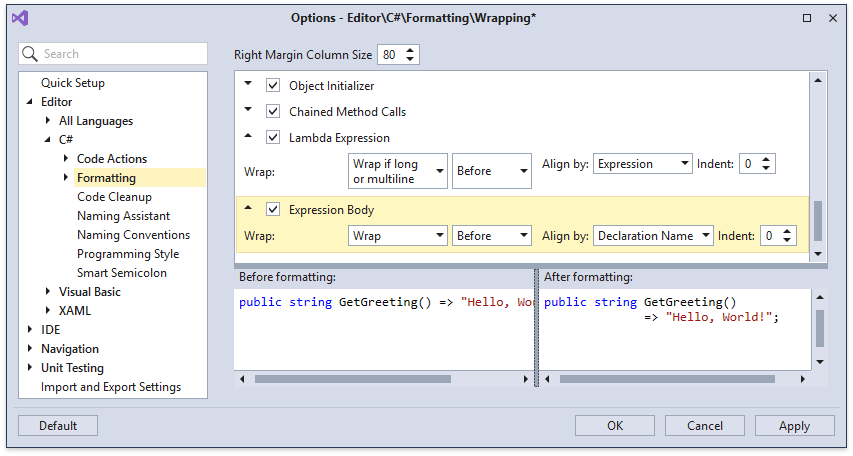
Task: Click the Default button
Action: click(x=58, y=426)
